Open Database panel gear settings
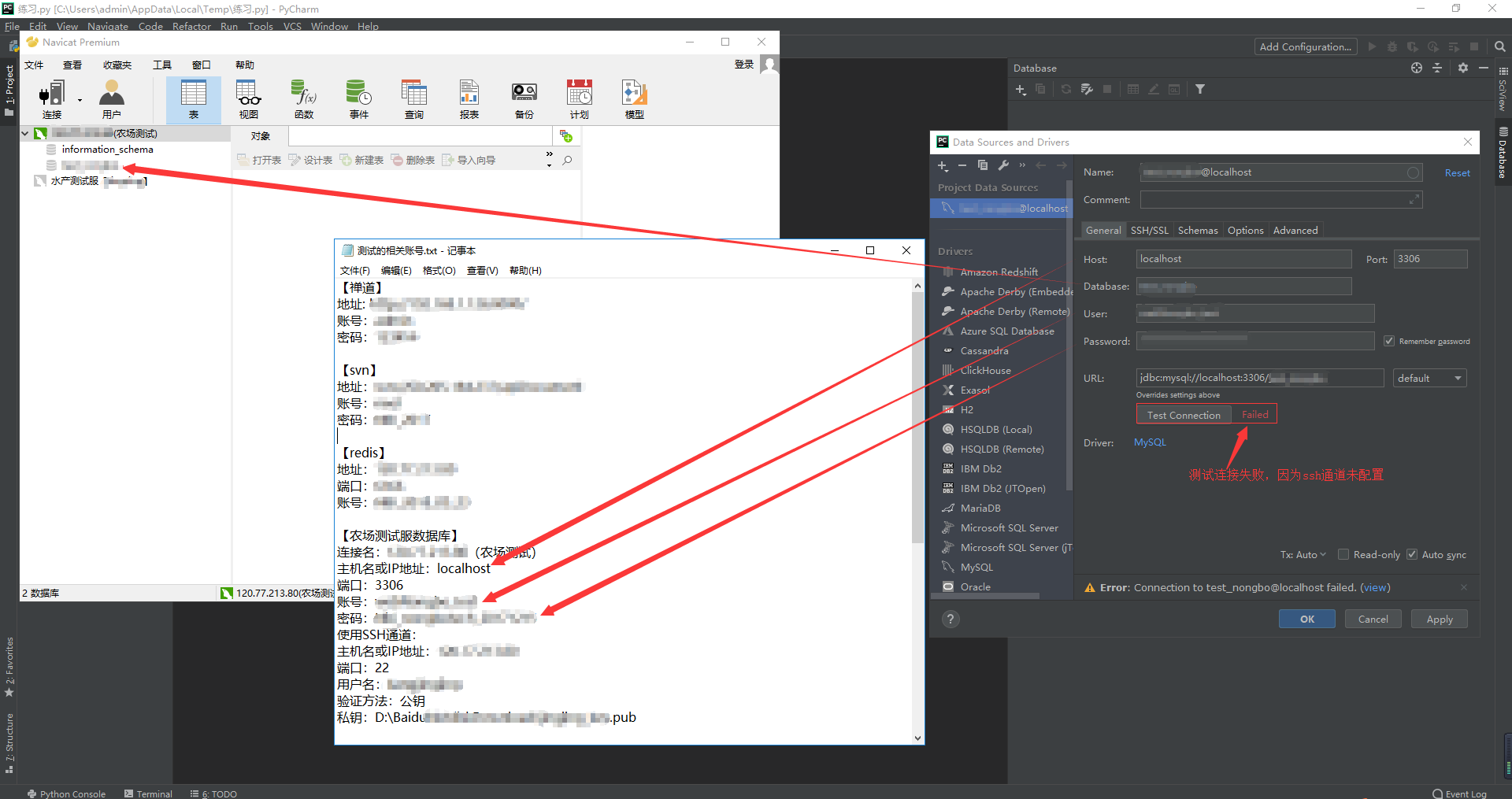 (x=1463, y=68)
